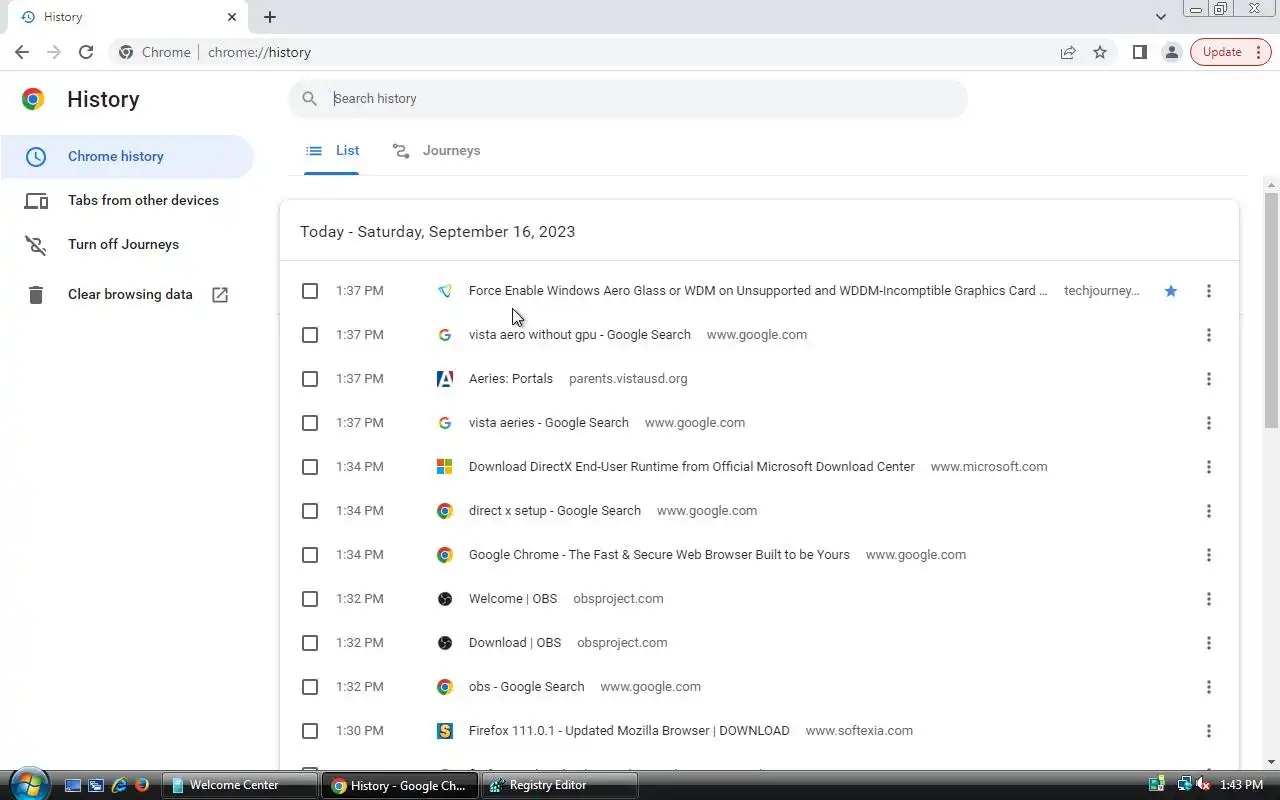
Task: Select checkbox for vista aeries Google Search
Action: (x=310, y=423)
